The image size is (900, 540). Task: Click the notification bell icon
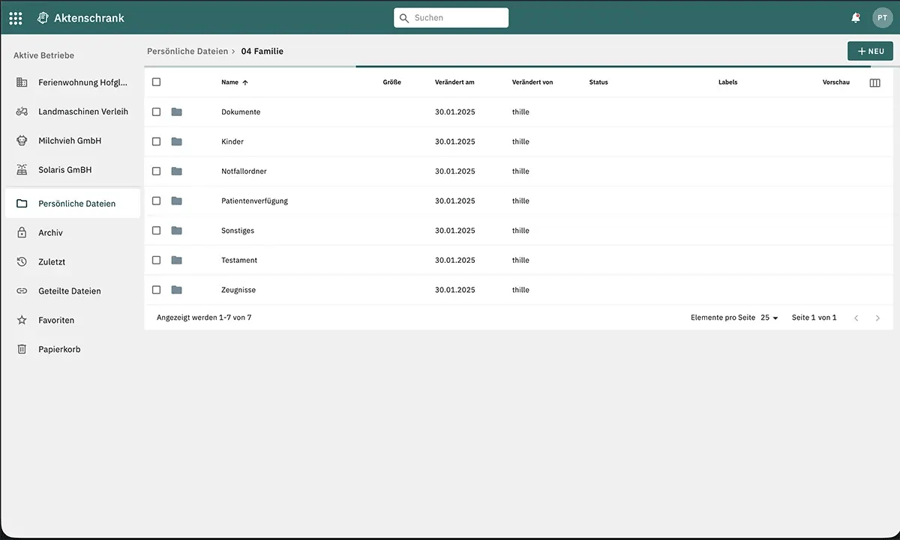click(855, 18)
